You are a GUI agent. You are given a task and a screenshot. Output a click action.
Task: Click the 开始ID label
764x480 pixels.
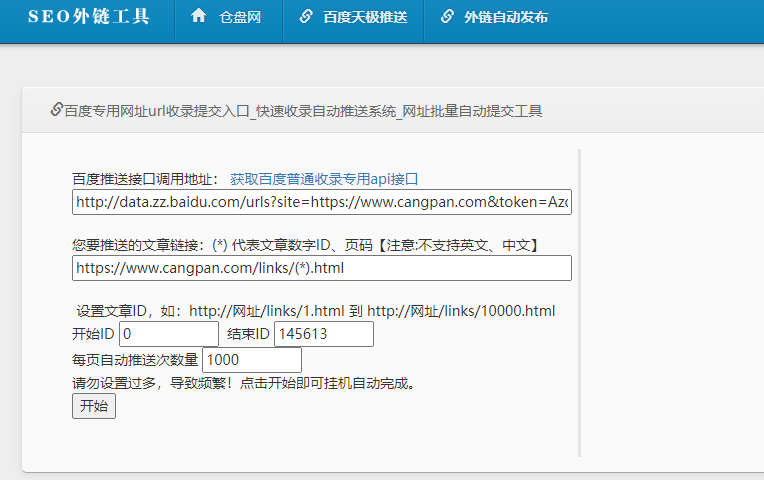pos(93,334)
